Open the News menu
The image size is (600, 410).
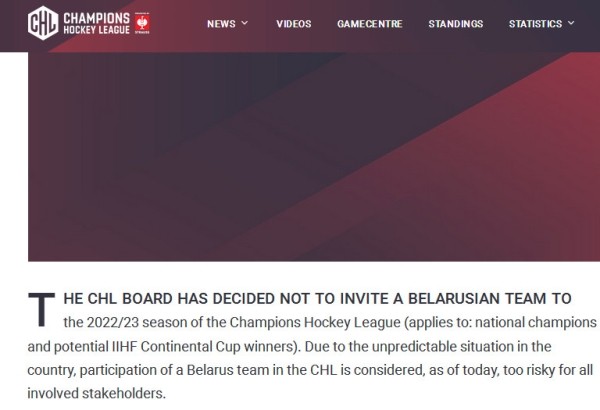(221, 24)
